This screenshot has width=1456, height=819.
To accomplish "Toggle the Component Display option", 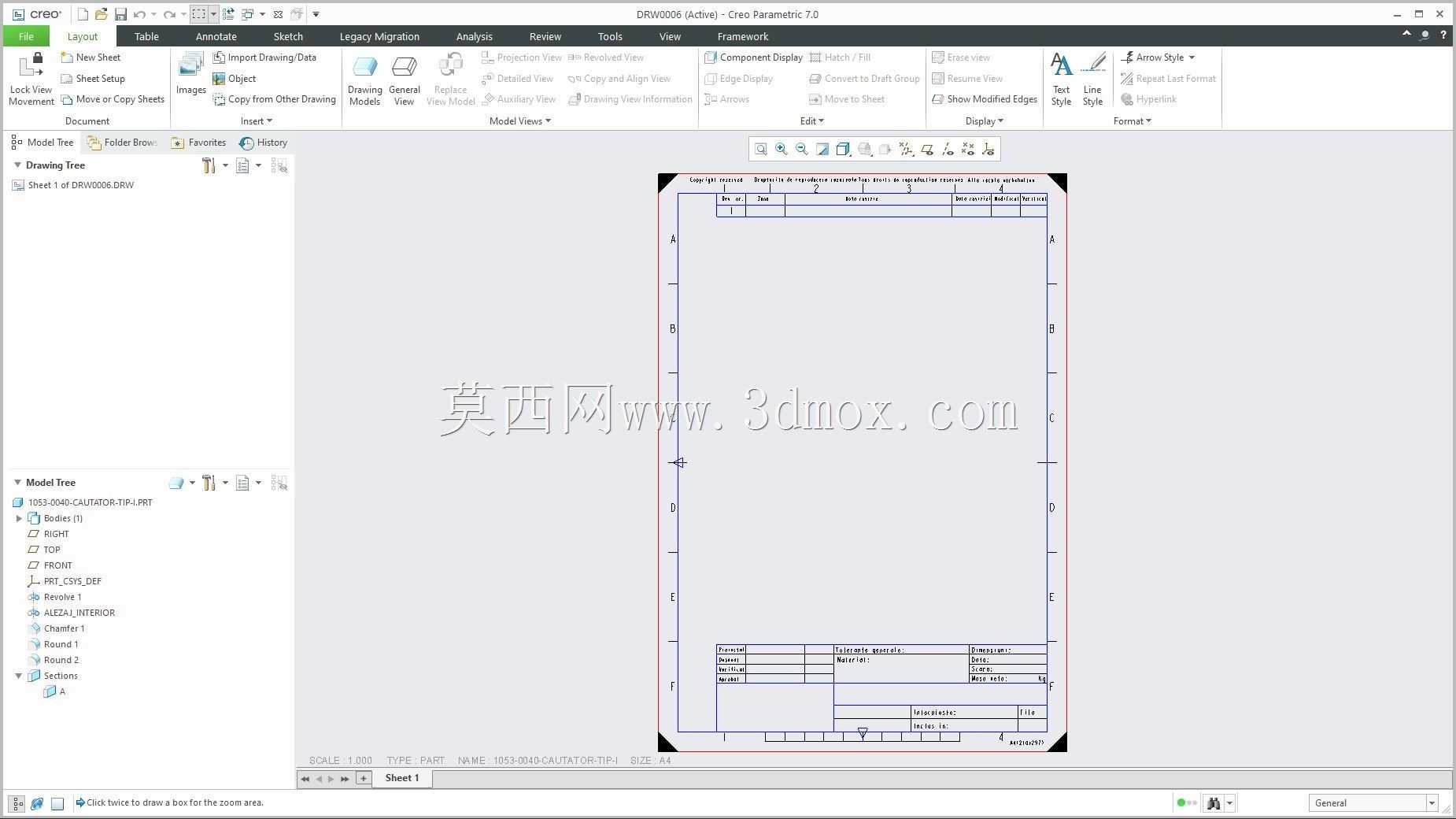I will click(753, 57).
